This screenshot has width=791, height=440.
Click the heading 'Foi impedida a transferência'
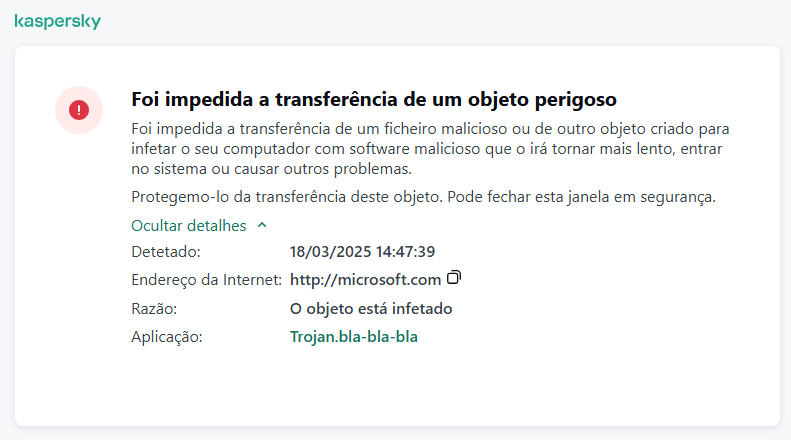[x=373, y=101]
